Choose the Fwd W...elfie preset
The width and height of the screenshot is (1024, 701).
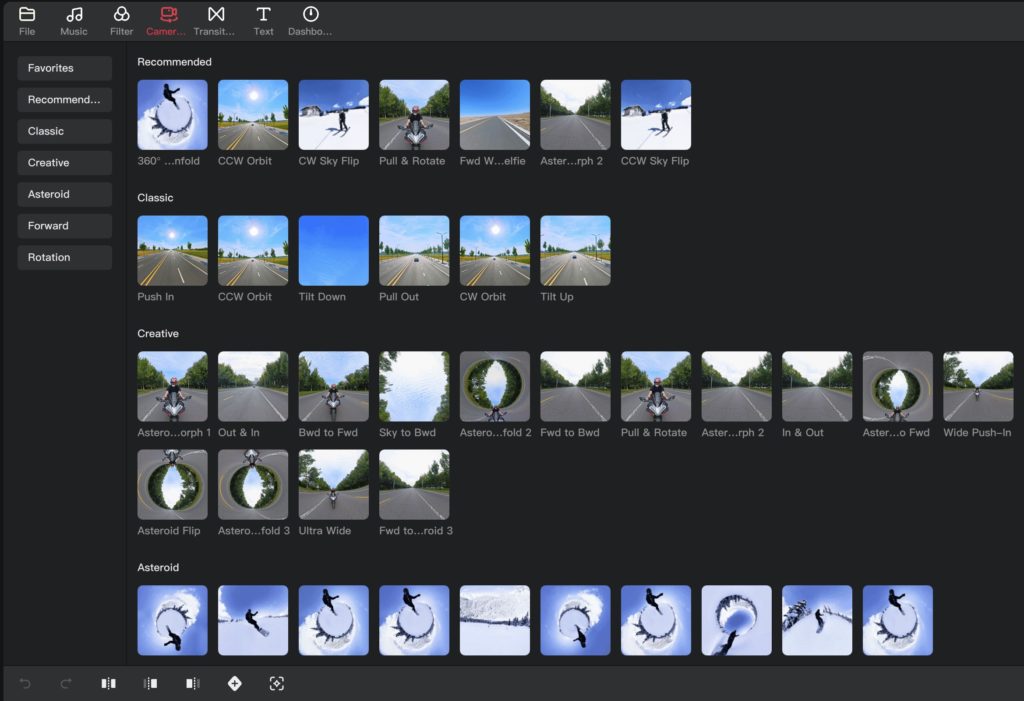tap(495, 115)
